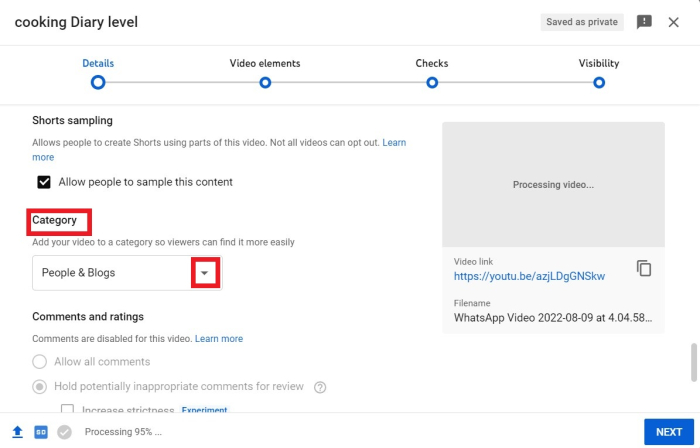Click the upload status arrow icon
Screen dimensions: 700x448
[x=17, y=432]
